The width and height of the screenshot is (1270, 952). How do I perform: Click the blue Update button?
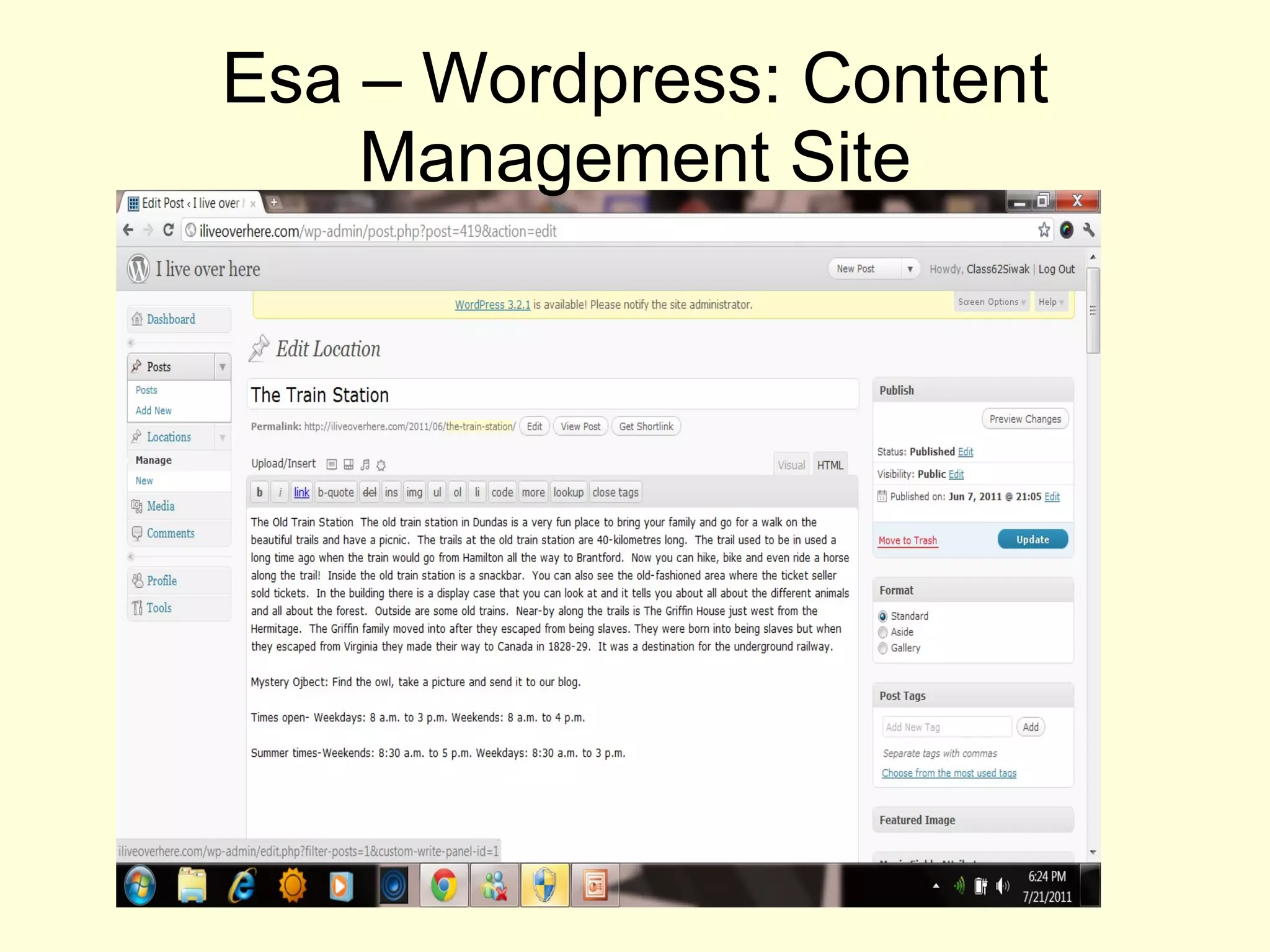point(1032,539)
